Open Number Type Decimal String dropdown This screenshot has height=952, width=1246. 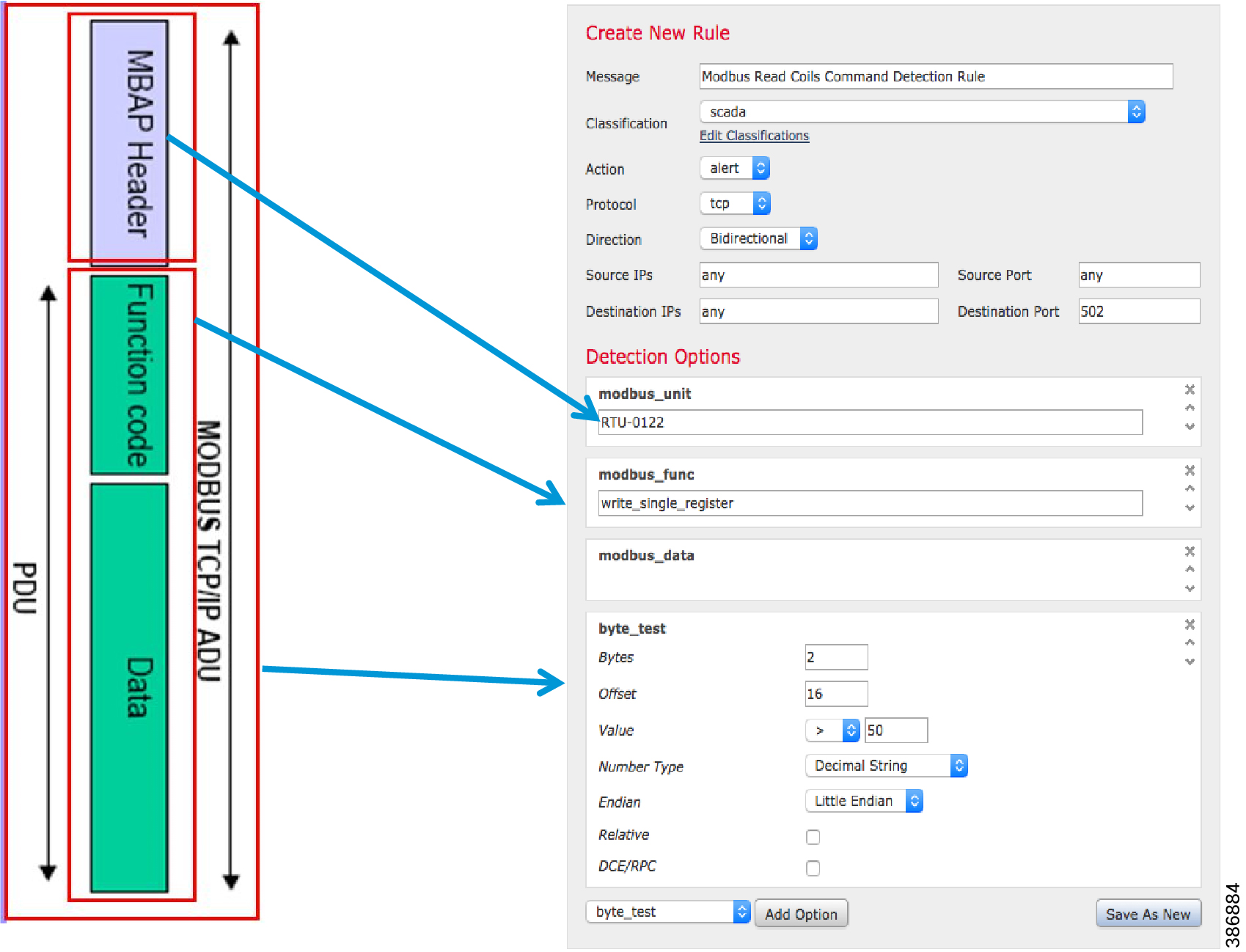[x=886, y=766]
